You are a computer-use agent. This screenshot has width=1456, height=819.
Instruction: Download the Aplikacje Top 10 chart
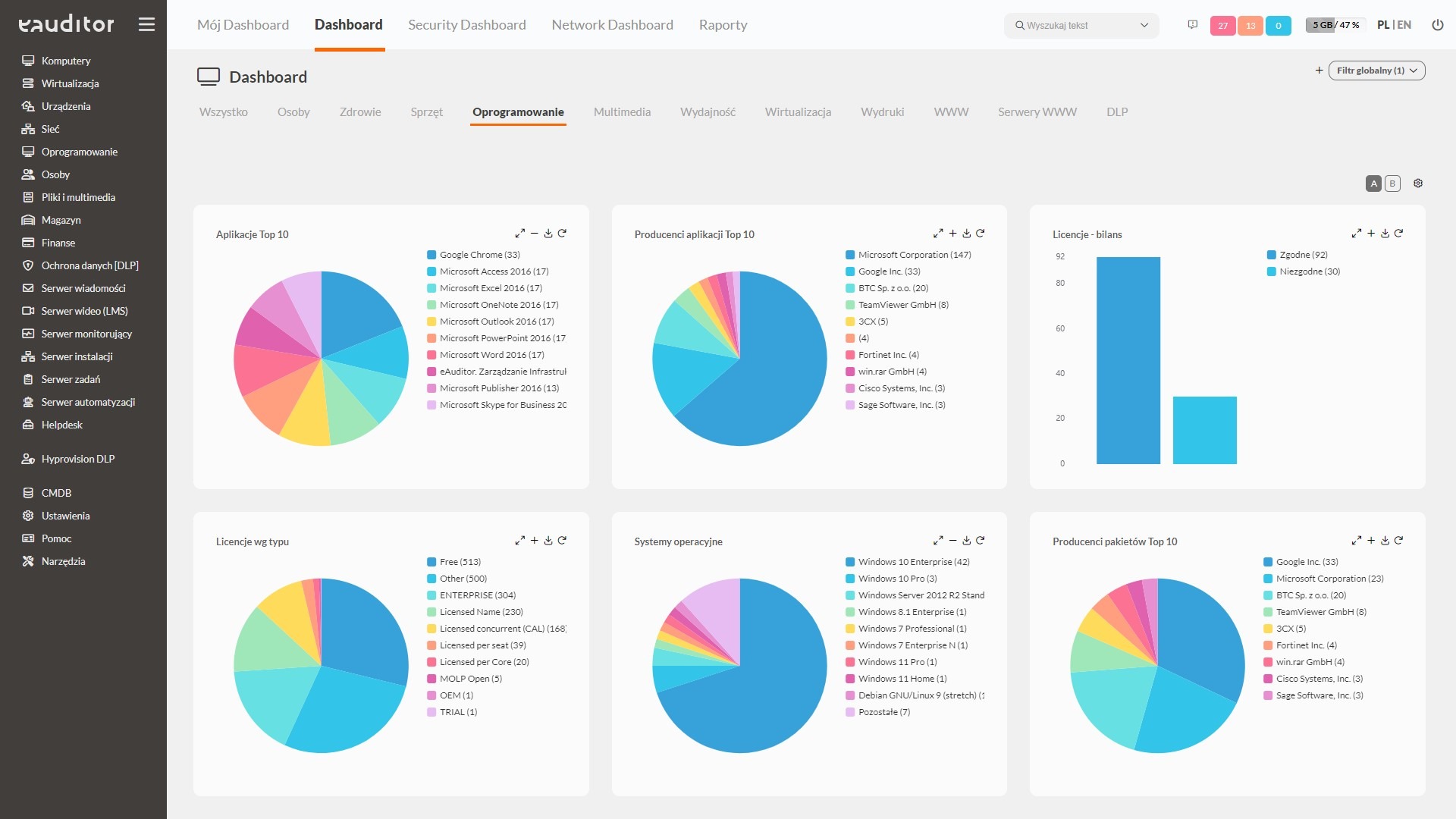pos(548,234)
